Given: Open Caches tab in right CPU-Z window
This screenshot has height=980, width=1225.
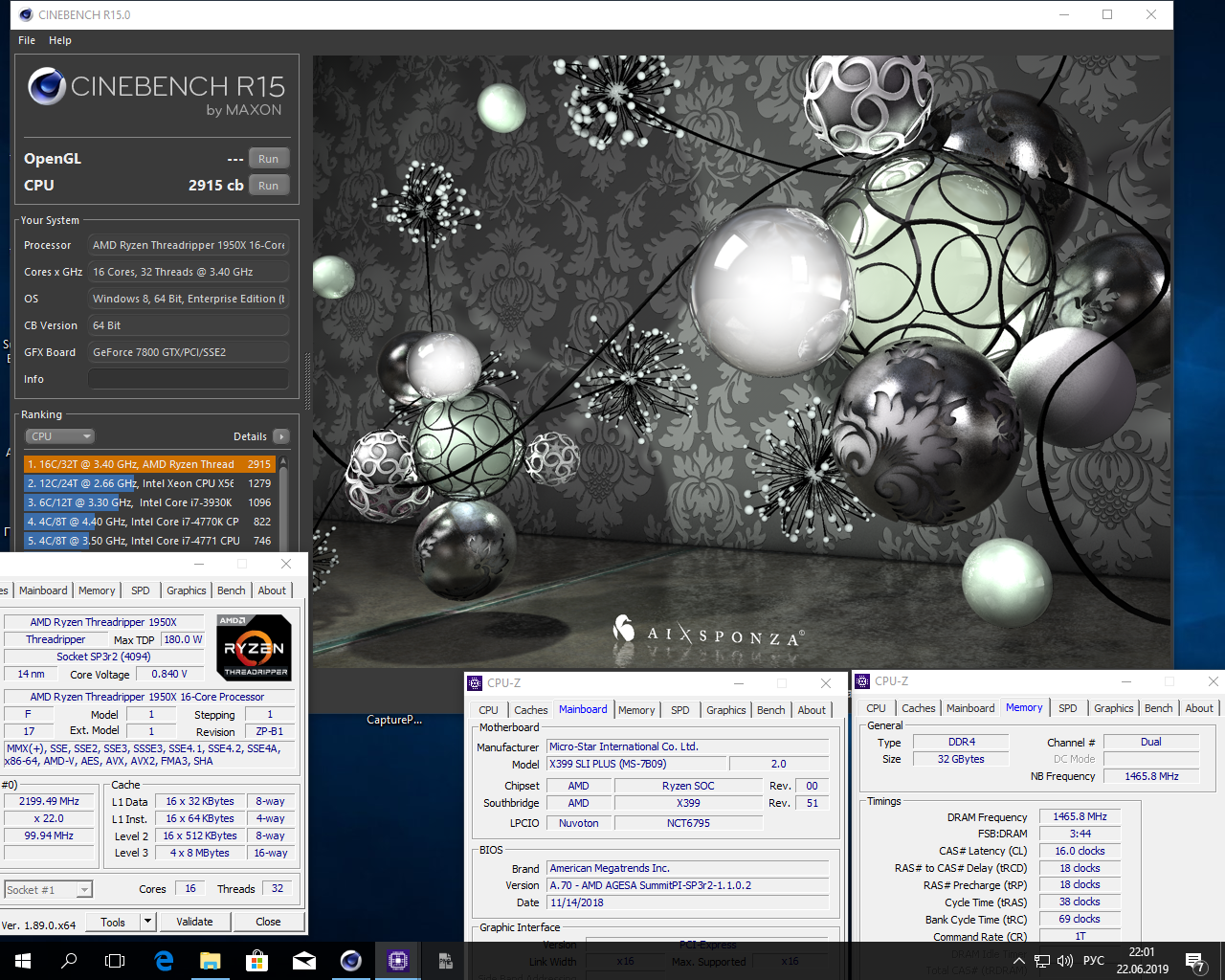Looking at the screenshot, I should coord(919,708).
